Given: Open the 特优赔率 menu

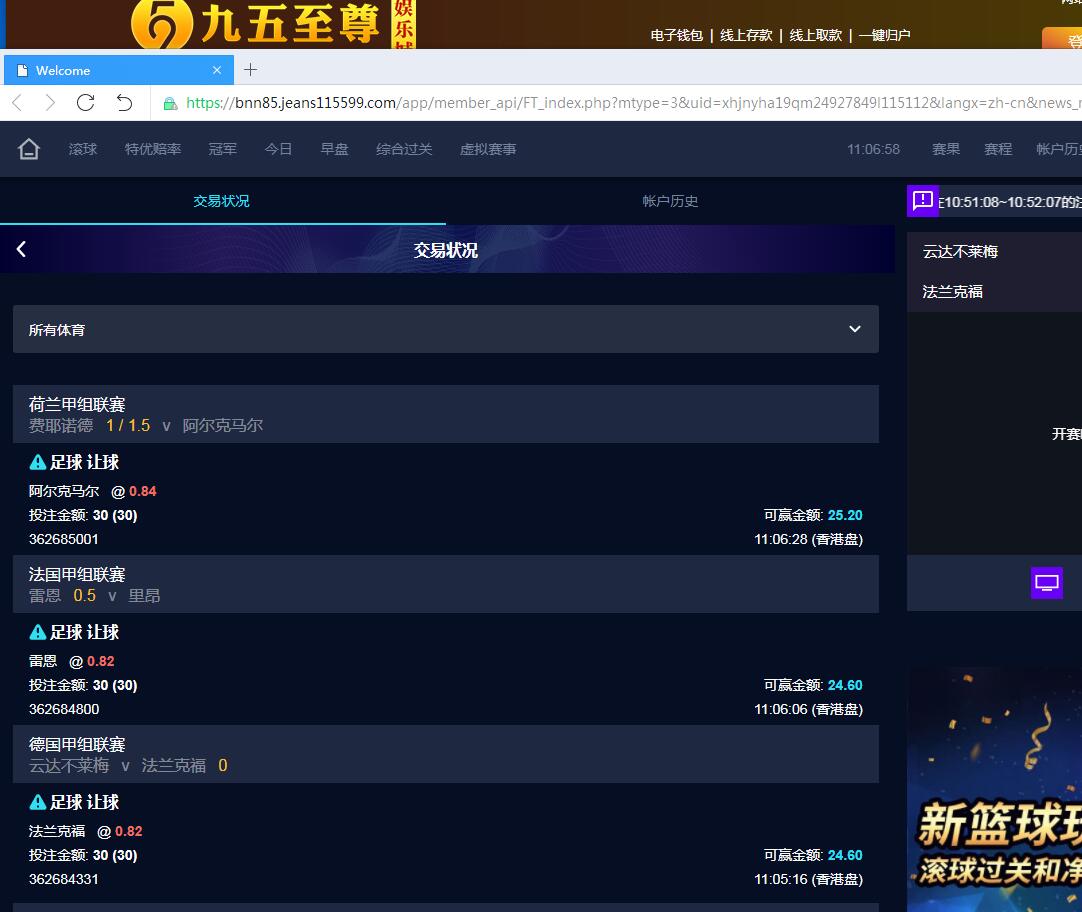Looking at the screenshot, I should (153, 149).
